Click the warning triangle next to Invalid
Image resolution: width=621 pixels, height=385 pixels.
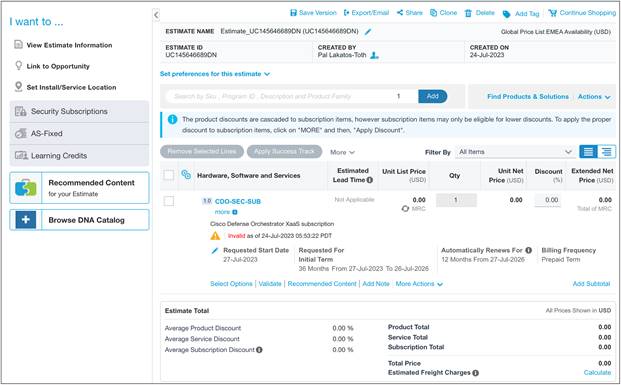click(x=215, y=236)
